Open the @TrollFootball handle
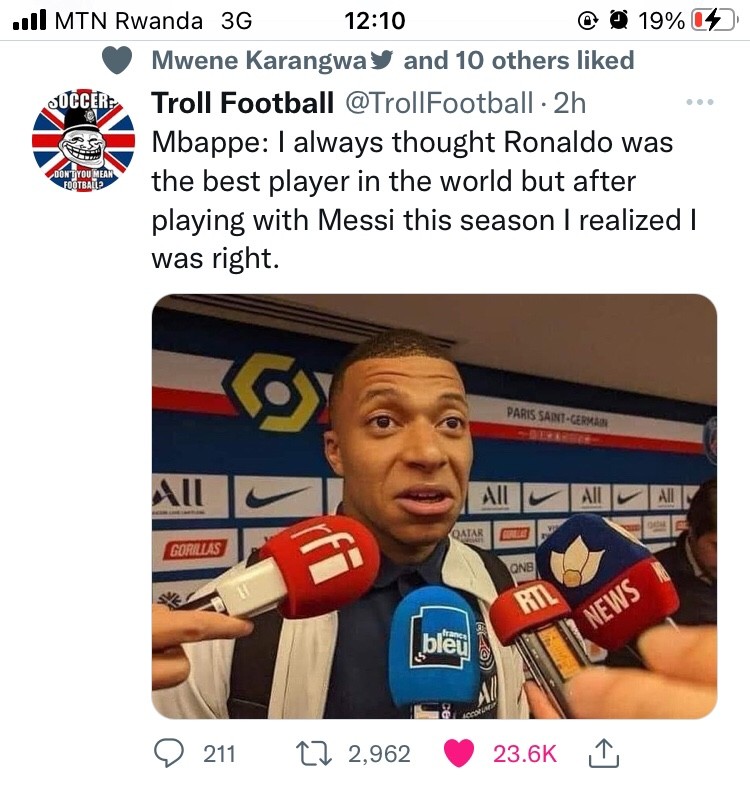The image size is (750, 792). coord(439,102)
